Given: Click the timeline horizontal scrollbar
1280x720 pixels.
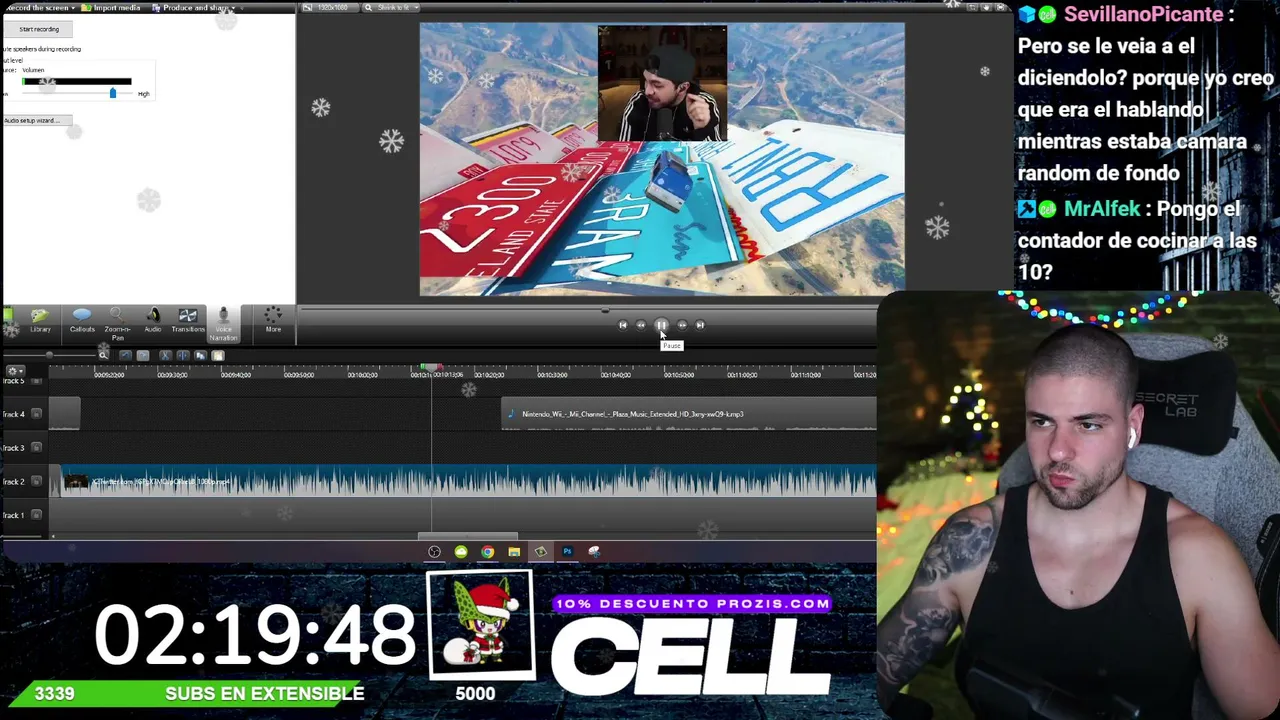Looking at the screenshot, I should (x=467, y=536).
